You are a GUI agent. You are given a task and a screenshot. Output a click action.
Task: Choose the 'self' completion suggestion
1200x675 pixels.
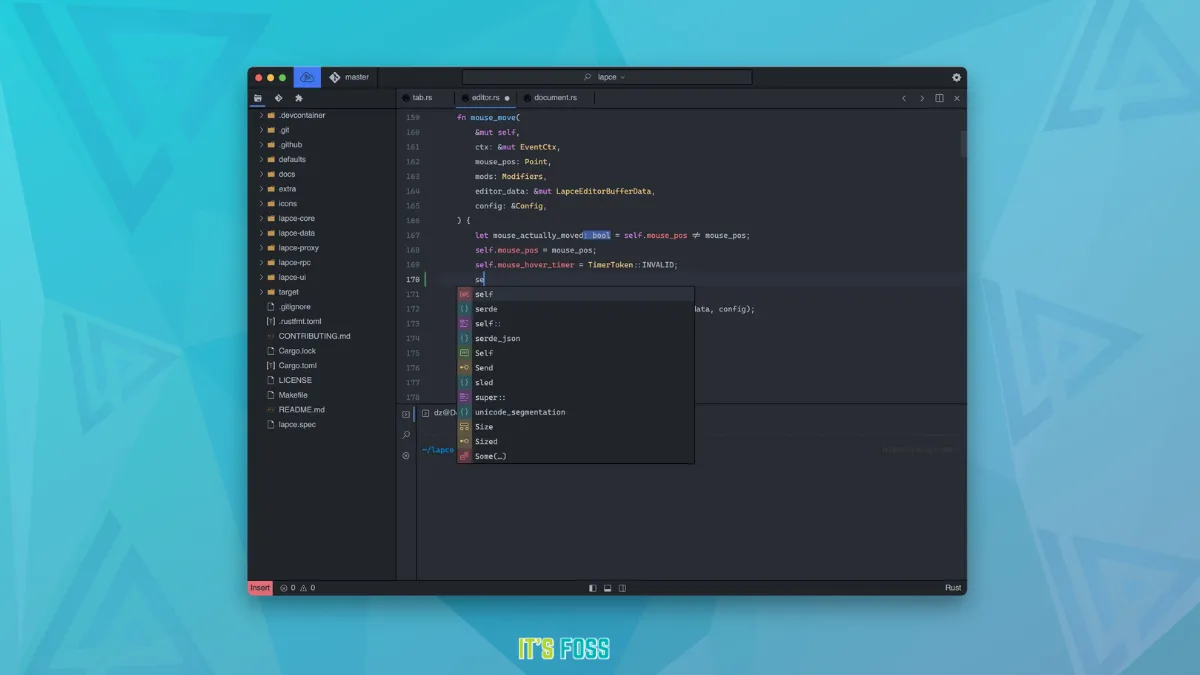pos(575,294)
